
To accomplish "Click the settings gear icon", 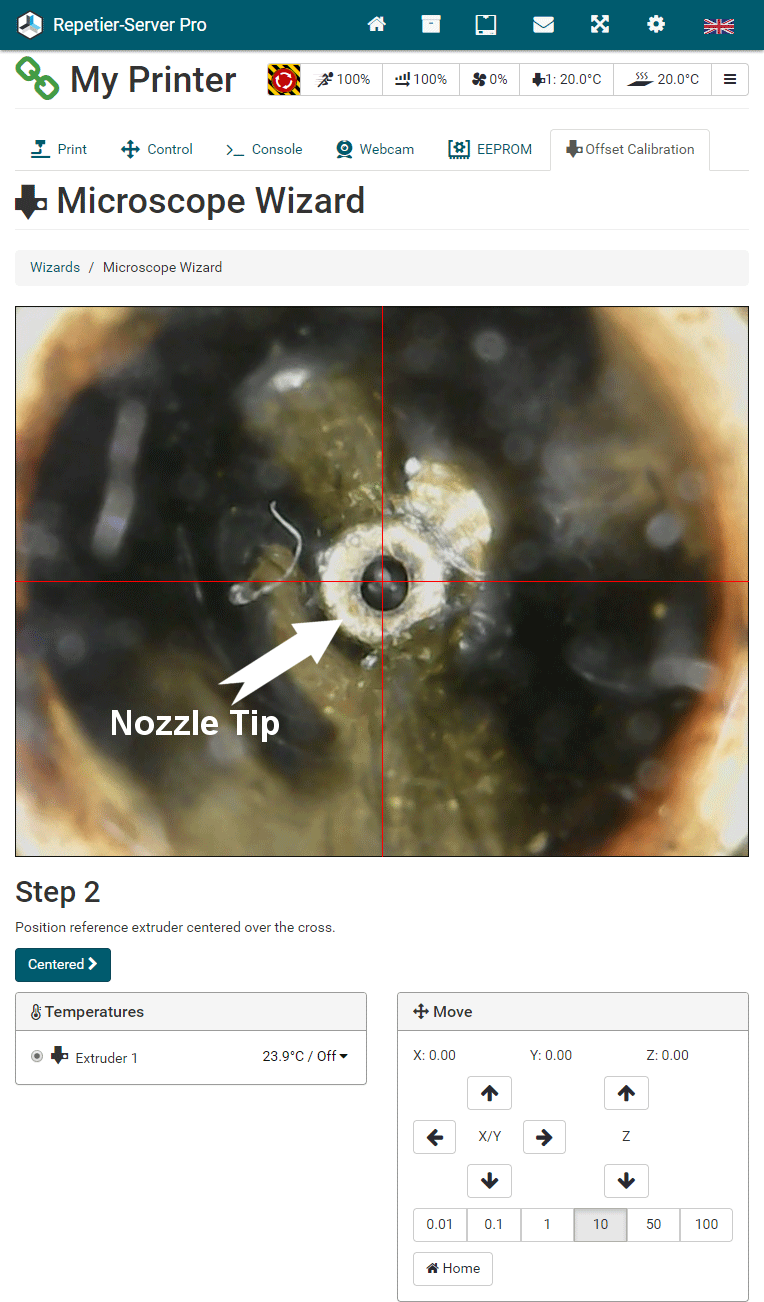I will click(656, 25).
